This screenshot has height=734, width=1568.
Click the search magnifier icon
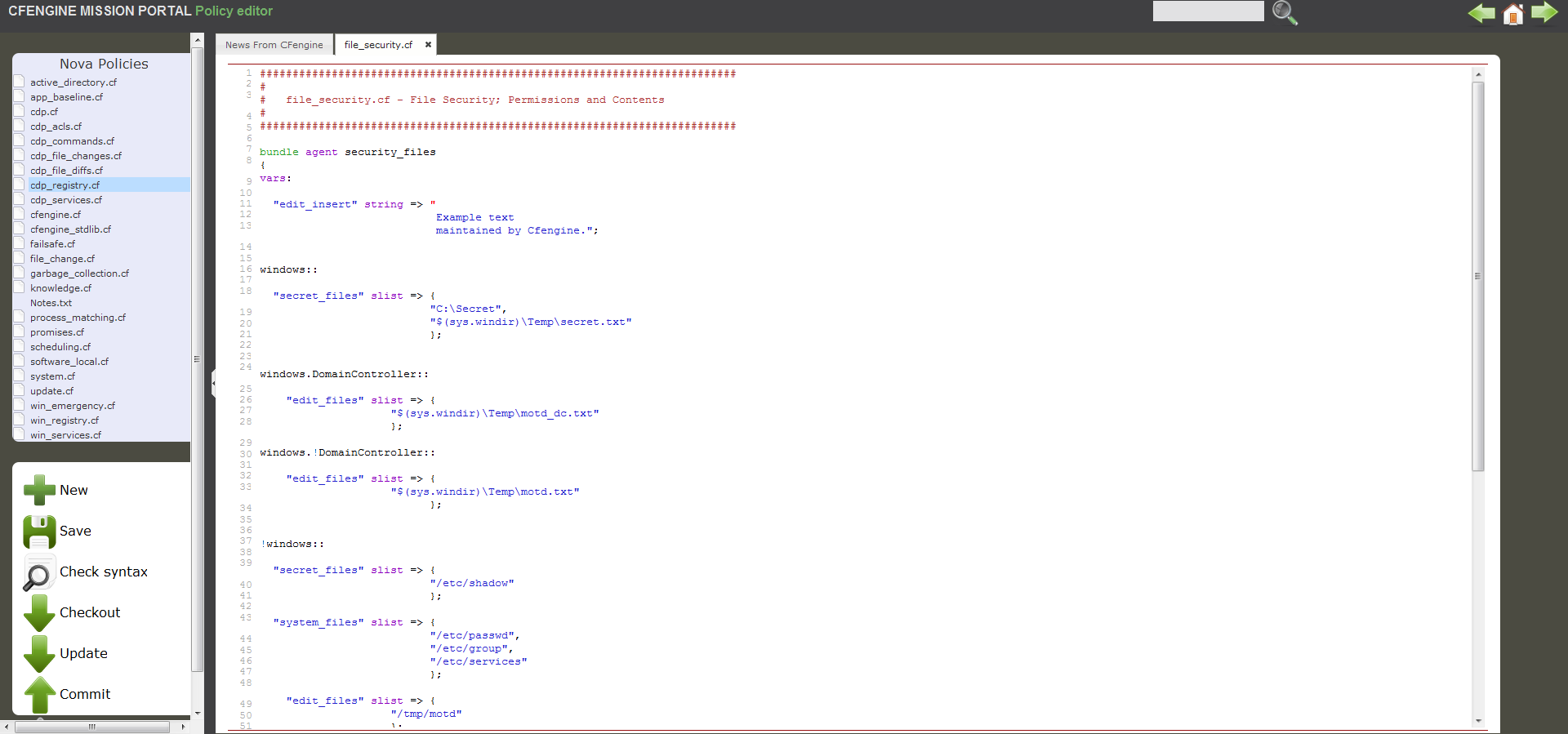click(x=1285, y=12)
